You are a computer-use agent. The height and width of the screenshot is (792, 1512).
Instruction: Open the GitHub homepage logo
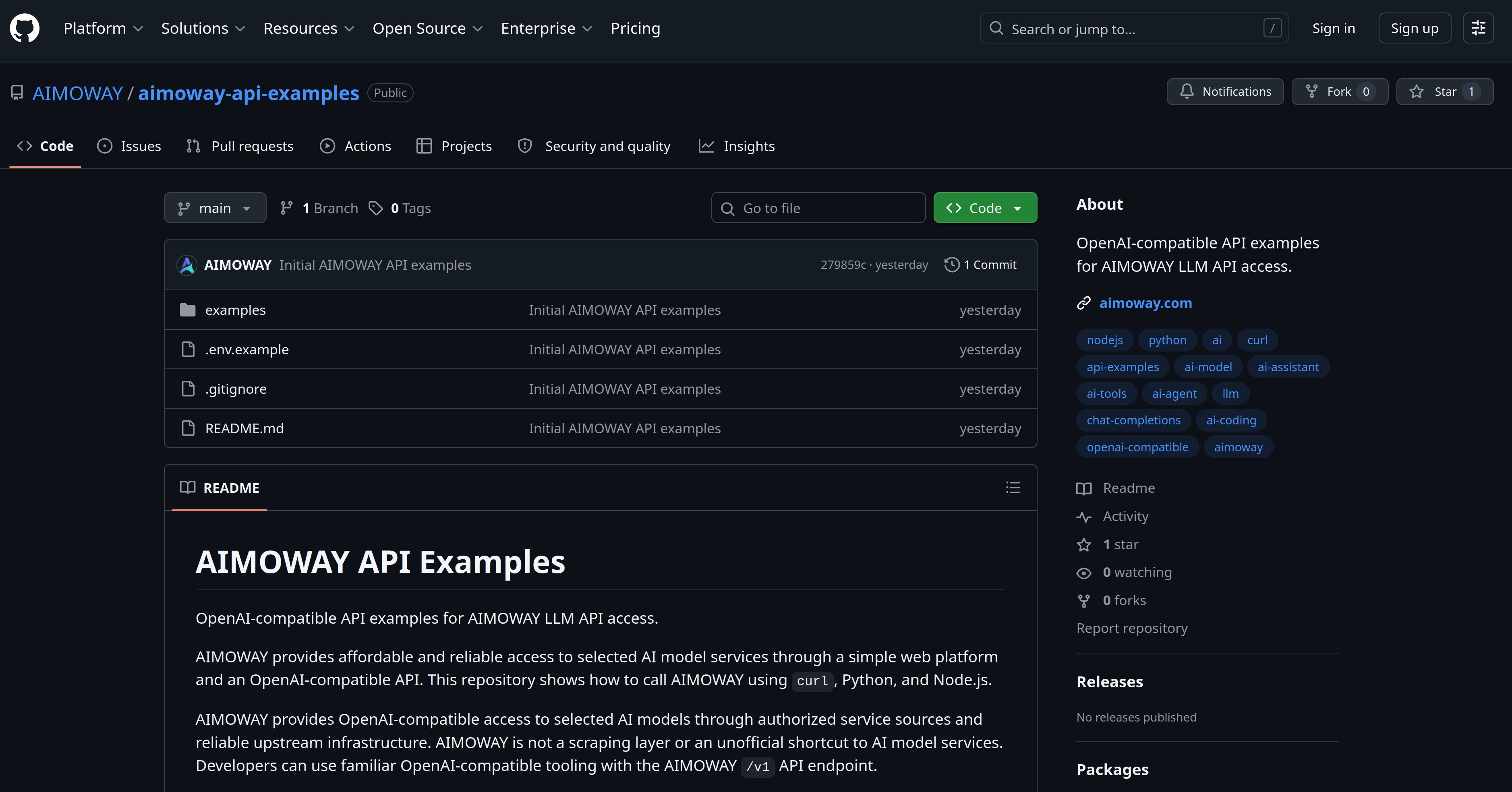[x=25, y=28]
